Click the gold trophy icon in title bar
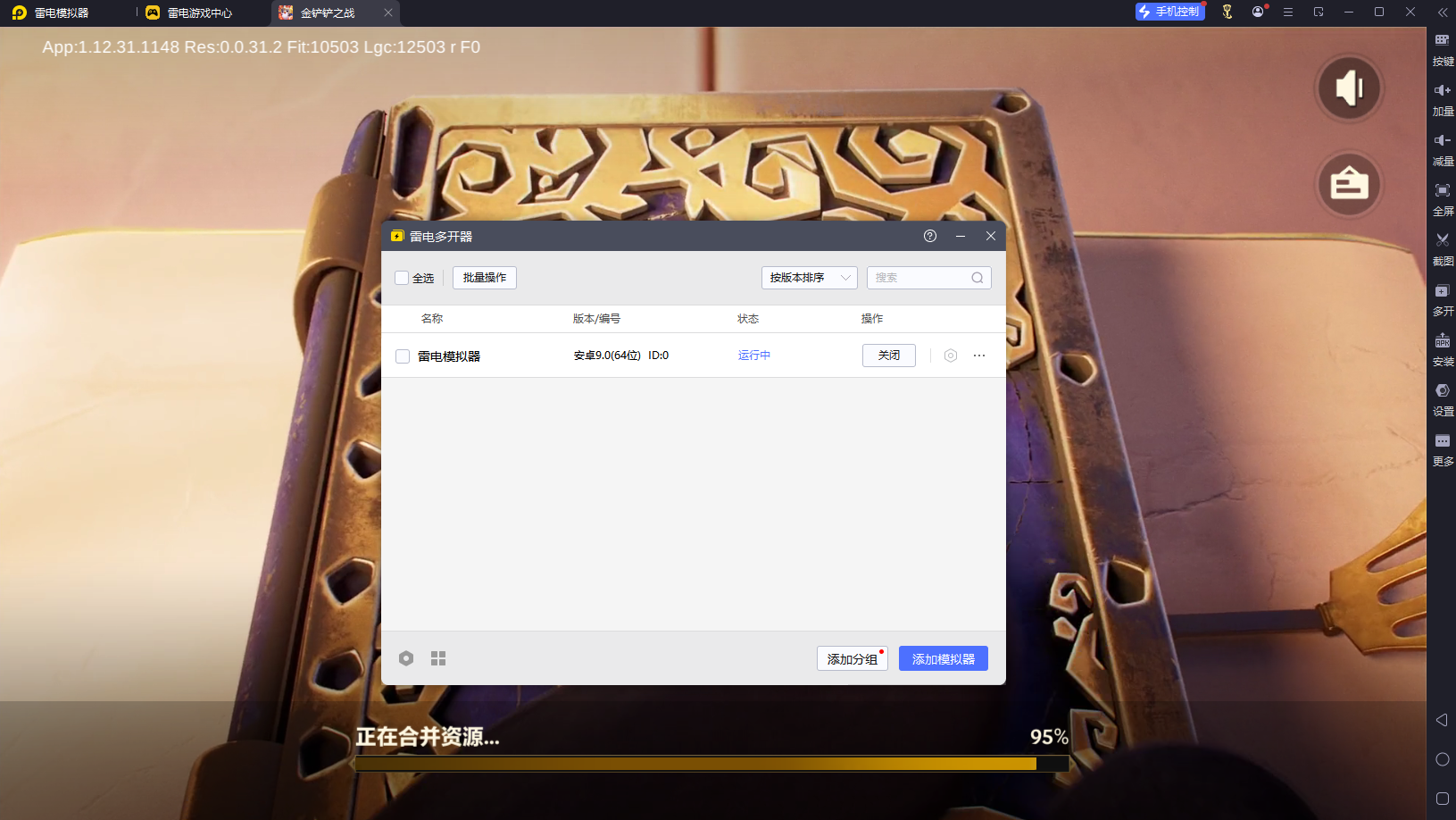 (1227, 13)
